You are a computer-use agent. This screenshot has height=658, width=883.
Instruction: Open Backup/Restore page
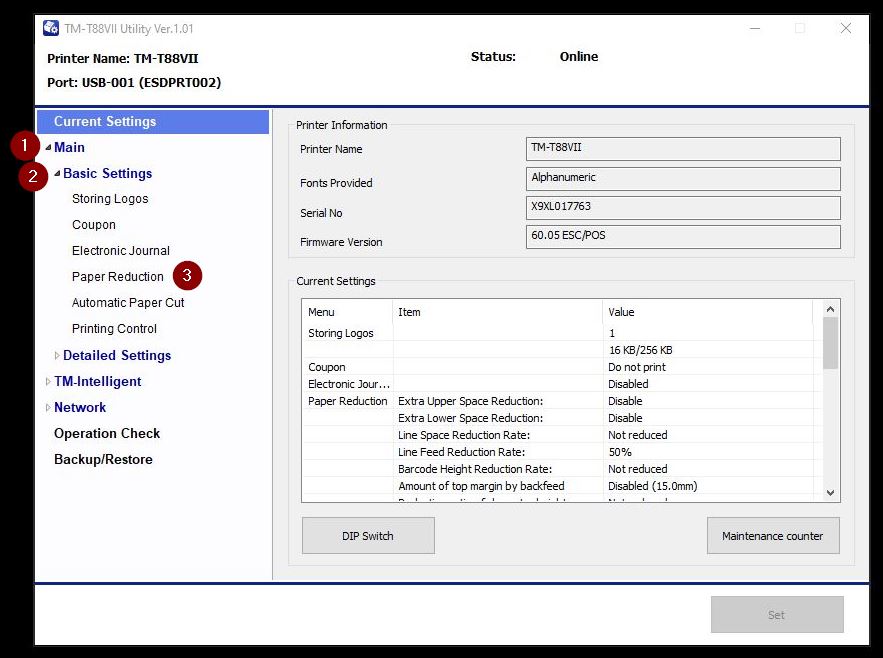(x=104, y=459)
